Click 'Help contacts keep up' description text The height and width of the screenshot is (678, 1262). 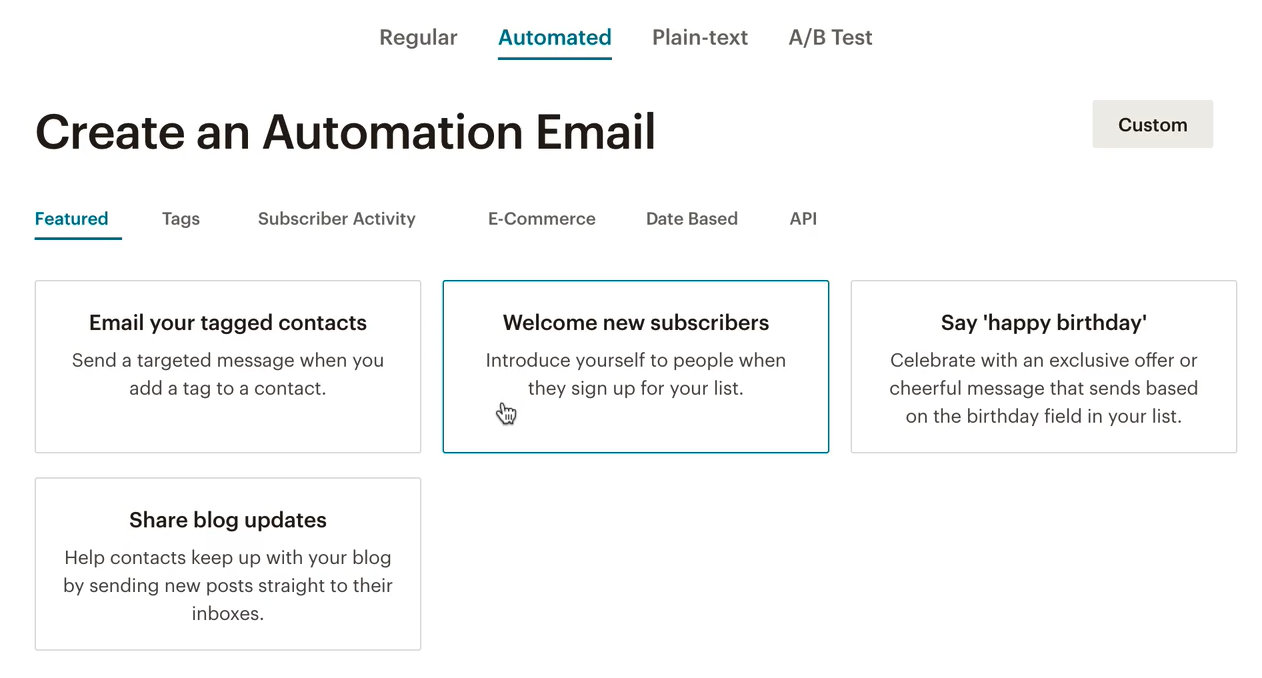pos(228,585)
